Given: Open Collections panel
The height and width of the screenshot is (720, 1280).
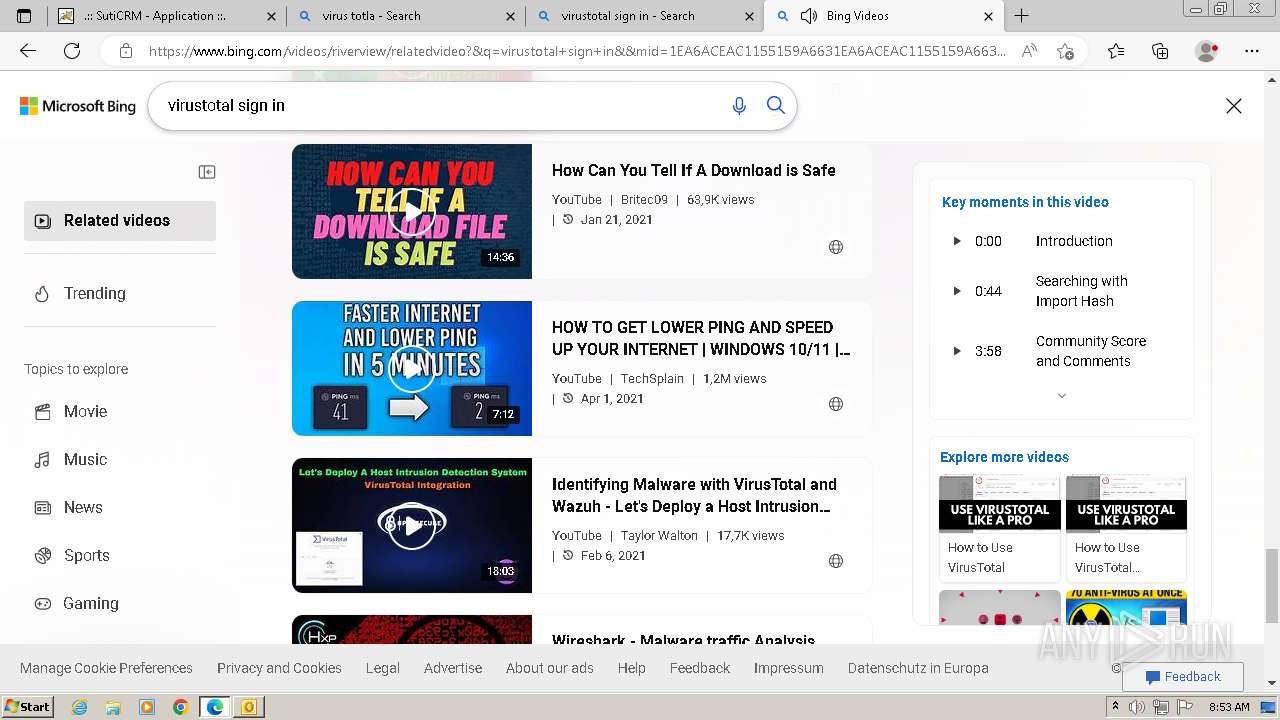Looking at the screenshot, I should (x=1160, y=51).
